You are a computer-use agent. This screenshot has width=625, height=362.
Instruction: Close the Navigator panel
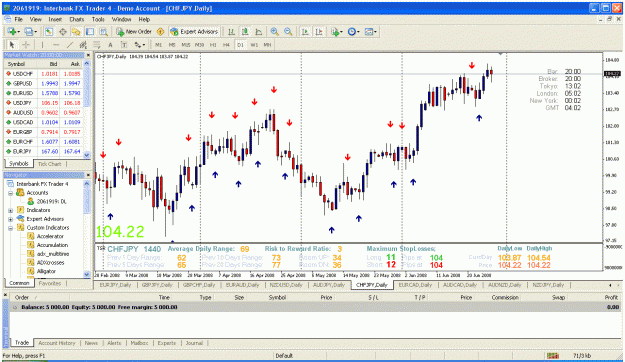point(88,175)
